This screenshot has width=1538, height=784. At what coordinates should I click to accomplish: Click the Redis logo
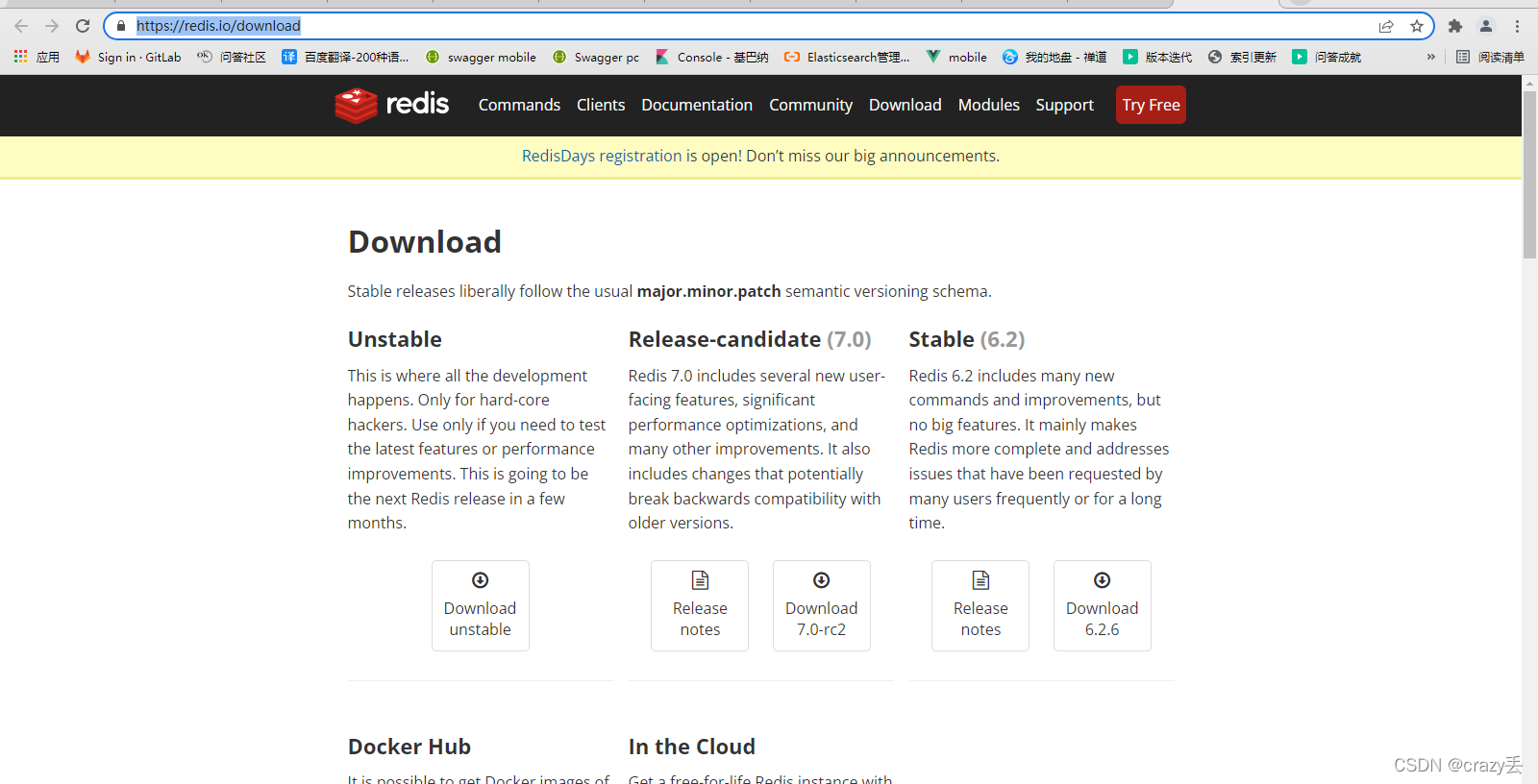point(391,105)
